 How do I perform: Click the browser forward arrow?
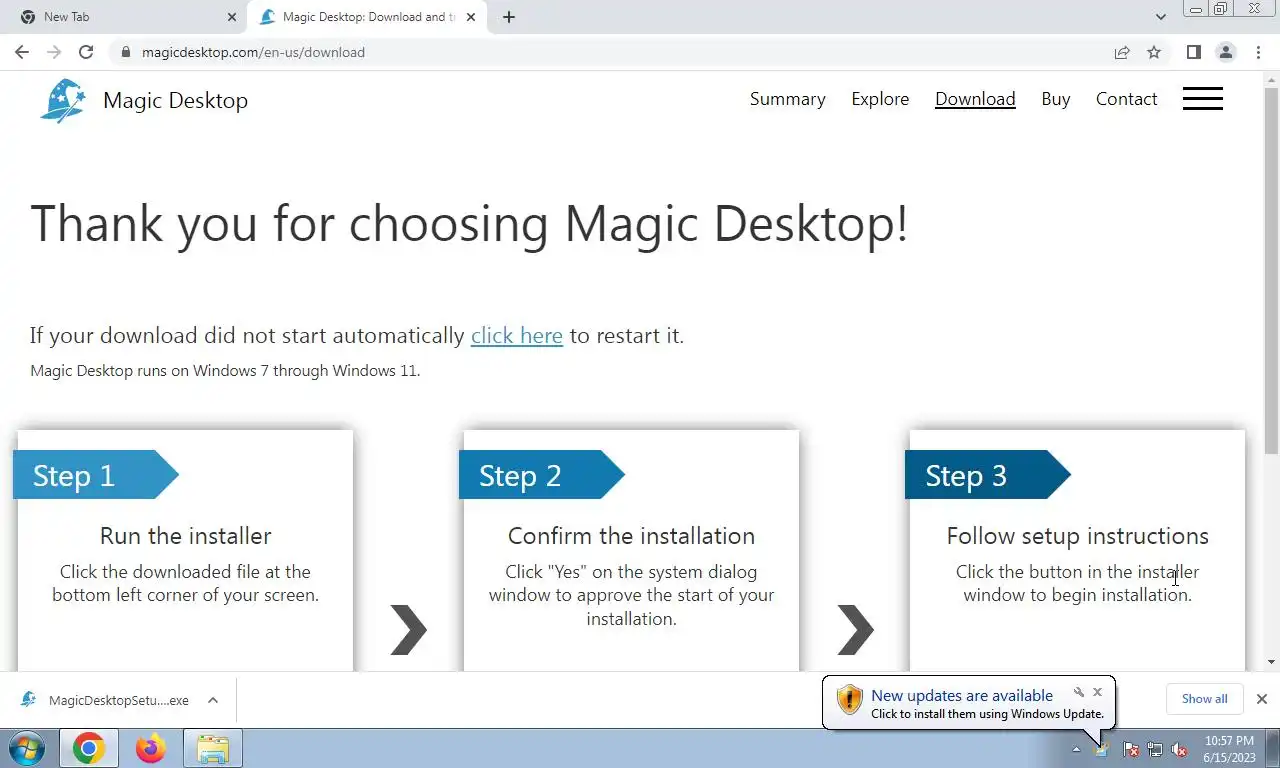click(x=54, y=52)
